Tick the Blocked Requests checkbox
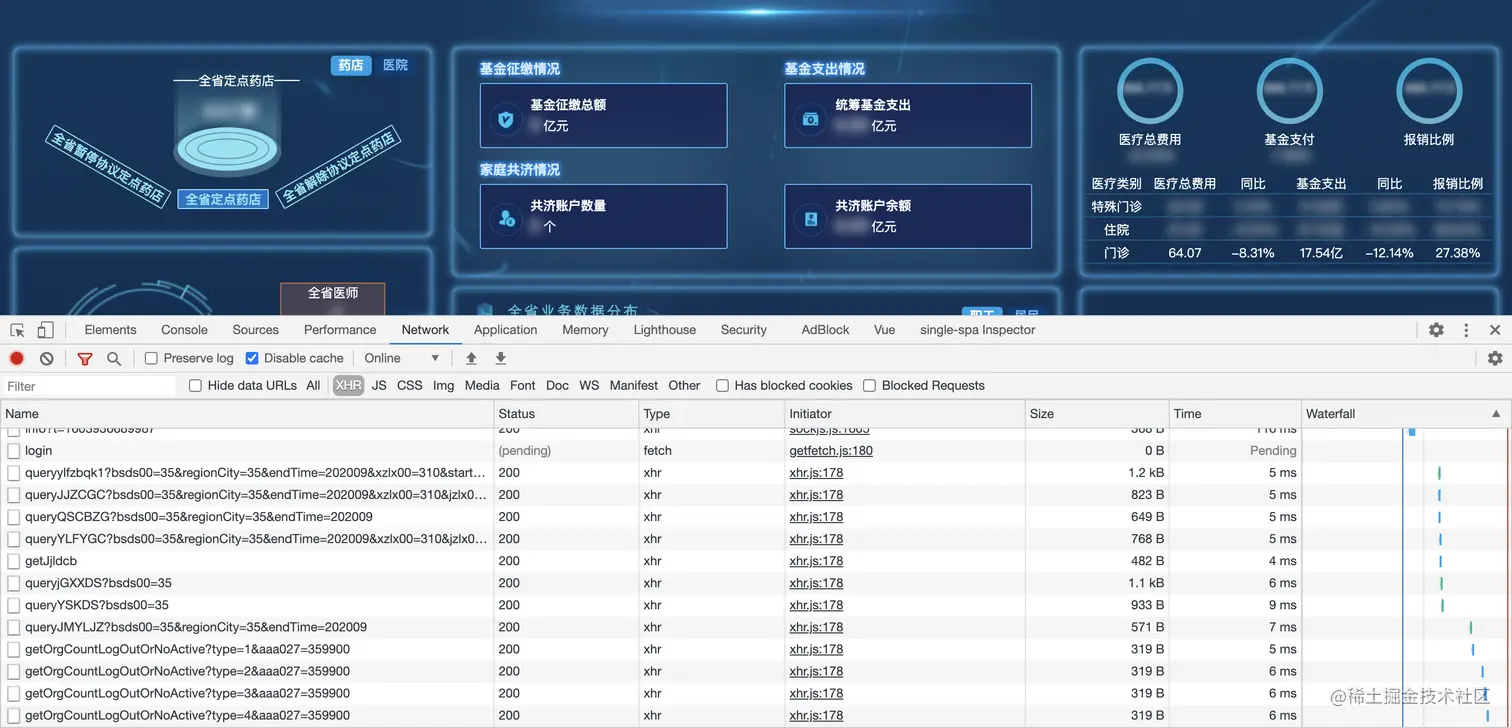The height and width of the screenshot is (728, 1512). click(x=870, y=386)
